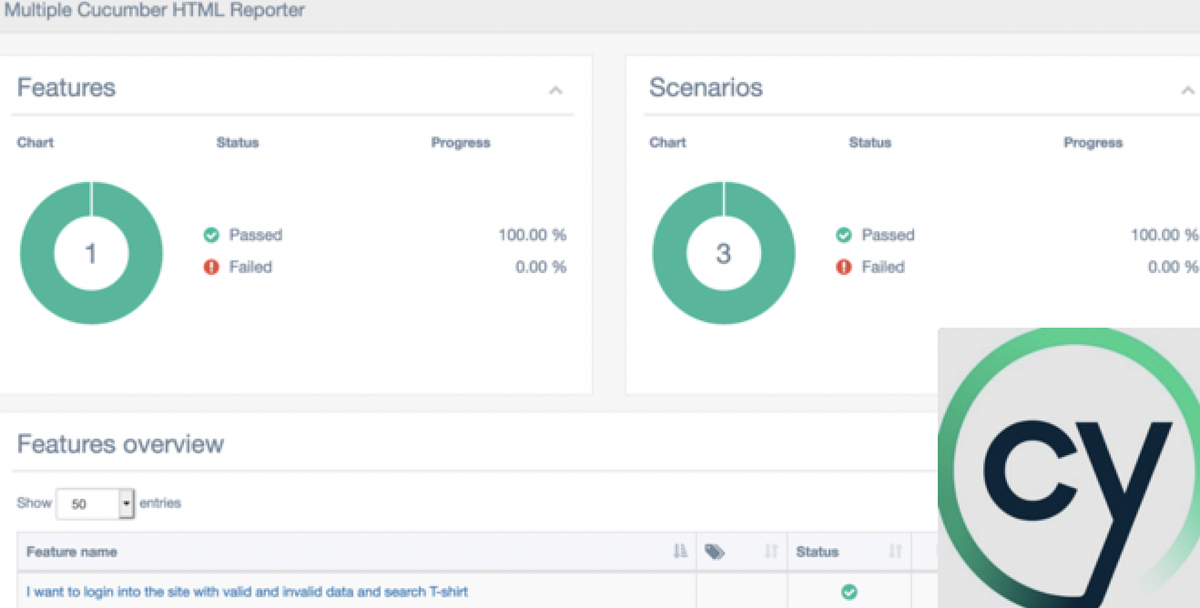Click the sort icon beside Feature name
Viewport: 1200px width, 608px height.
[x=680, y=551]
